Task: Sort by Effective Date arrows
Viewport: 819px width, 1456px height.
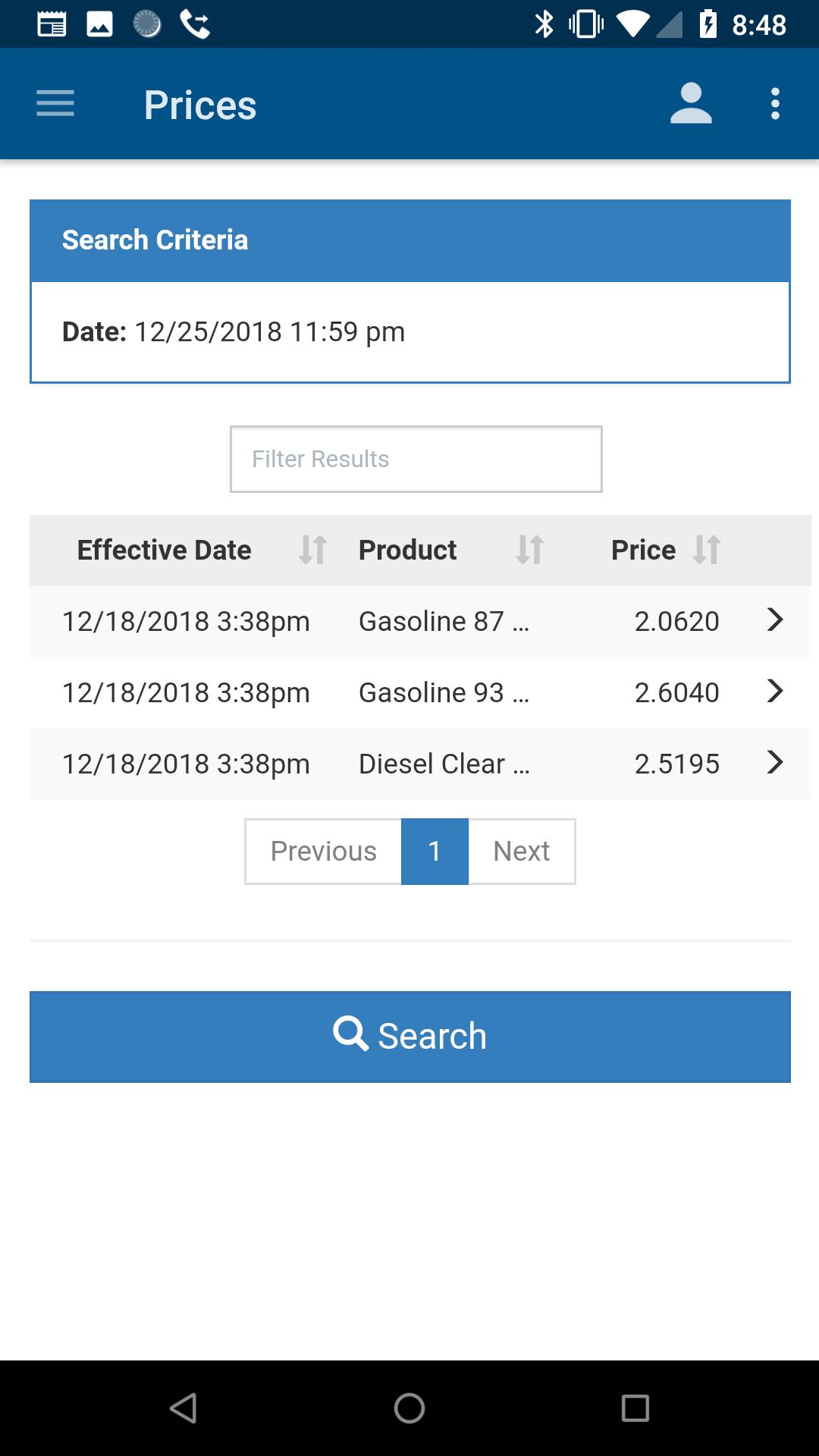Action: click(x=312, y=550)
